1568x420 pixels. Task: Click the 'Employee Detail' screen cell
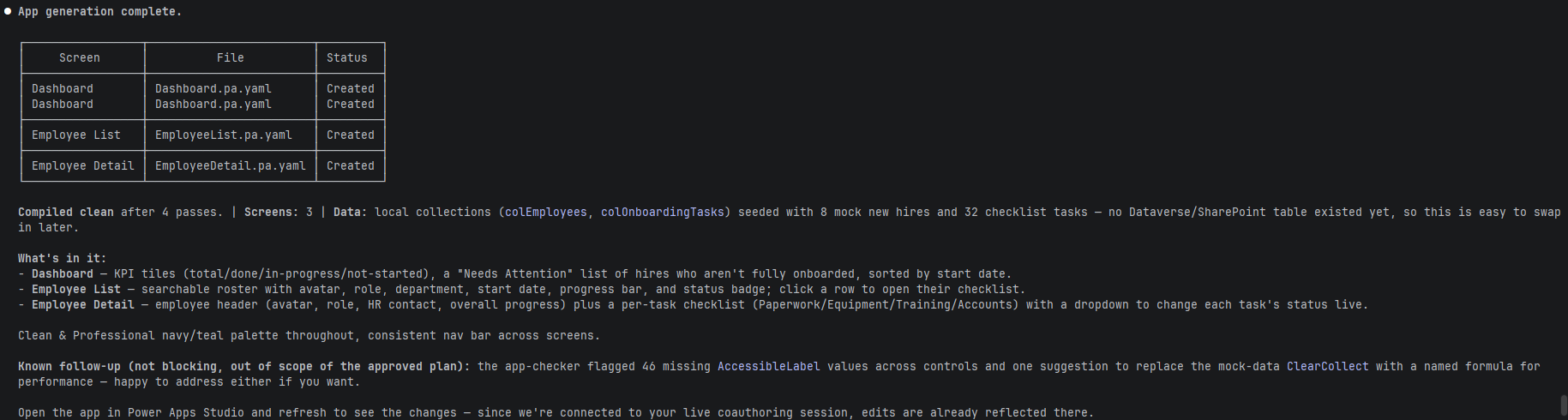coord(83,165)
